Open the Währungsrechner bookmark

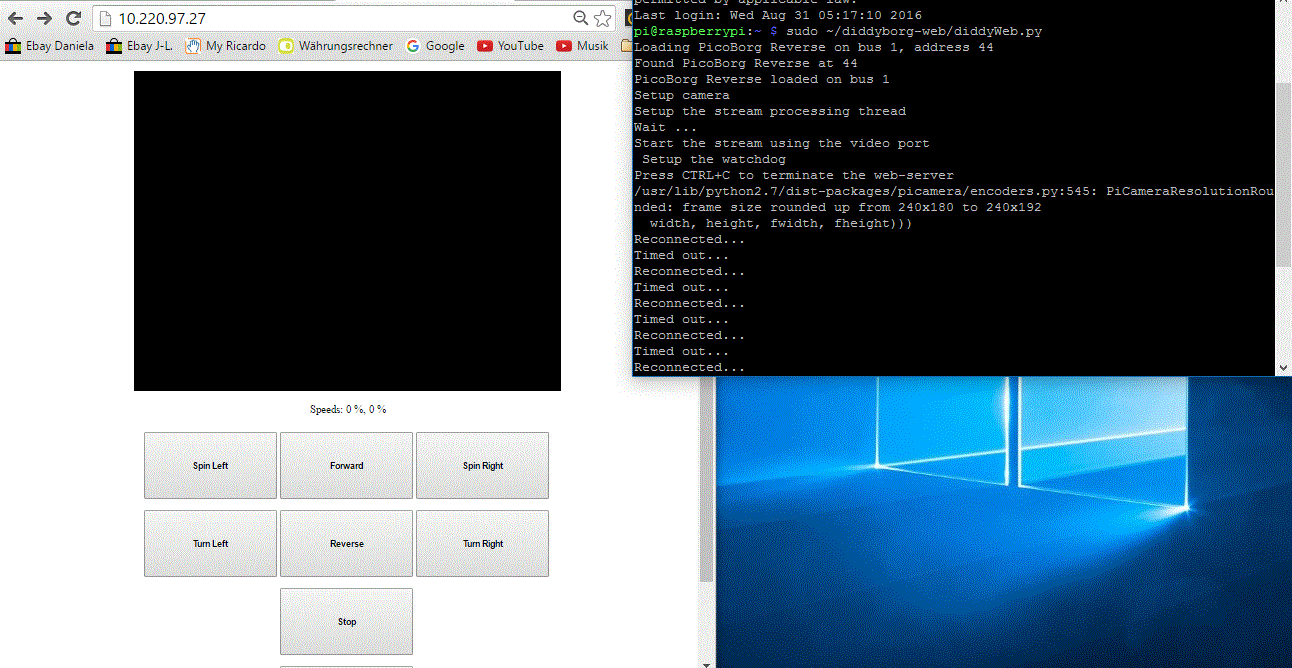335,46
